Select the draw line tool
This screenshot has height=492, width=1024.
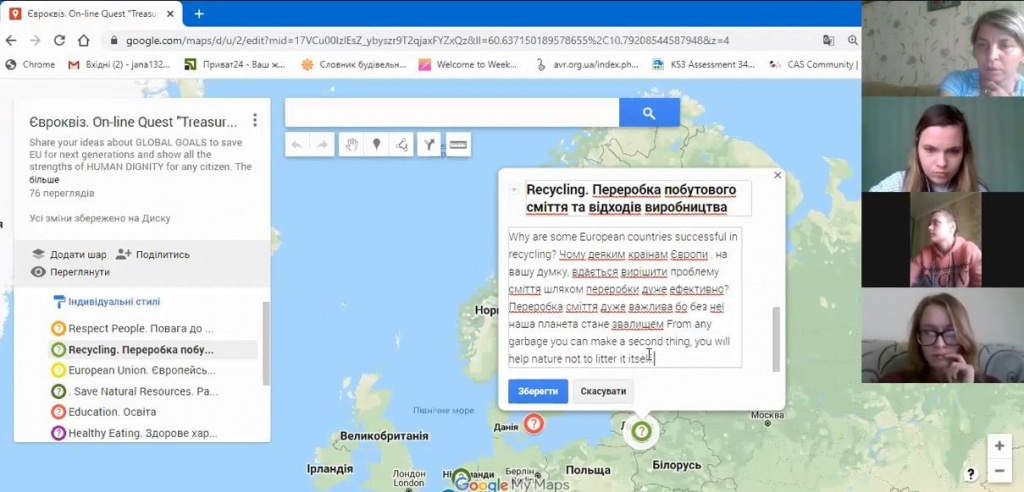(402, 145)
